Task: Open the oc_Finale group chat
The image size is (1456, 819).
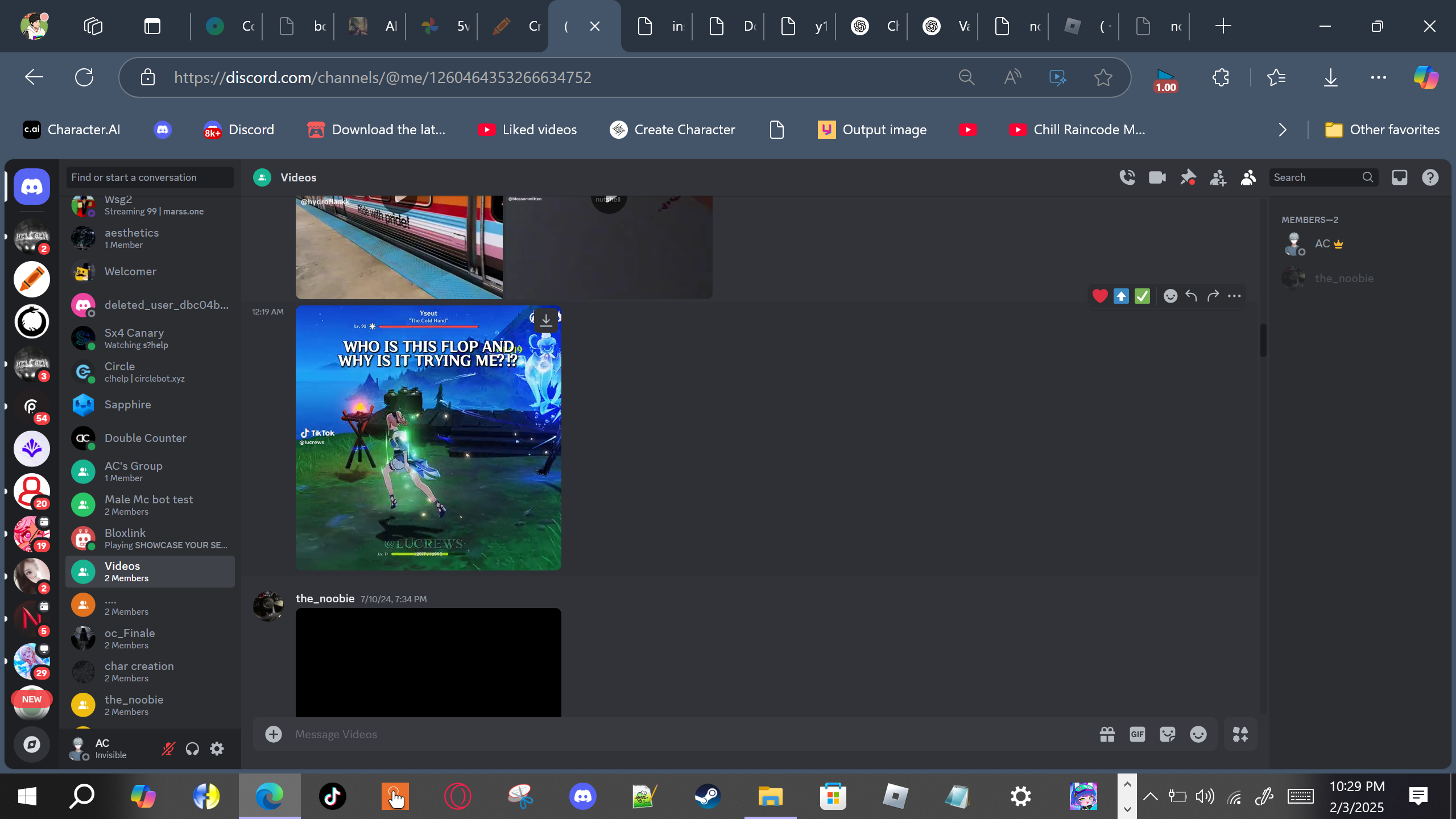Action: [150, 639]
